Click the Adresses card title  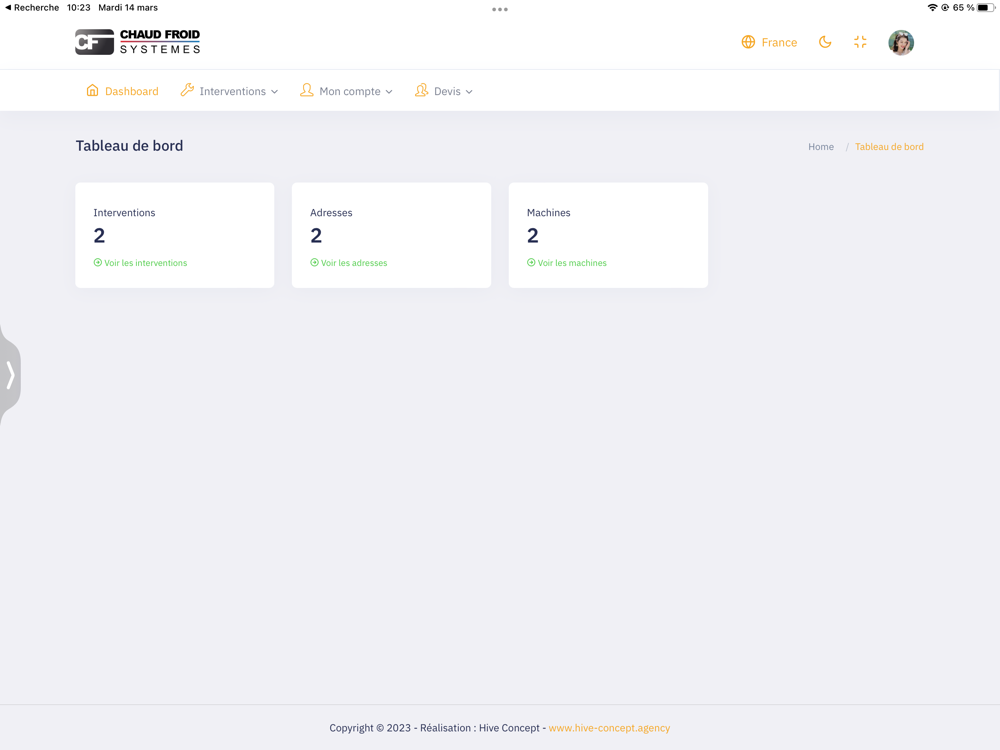(331, 213)
